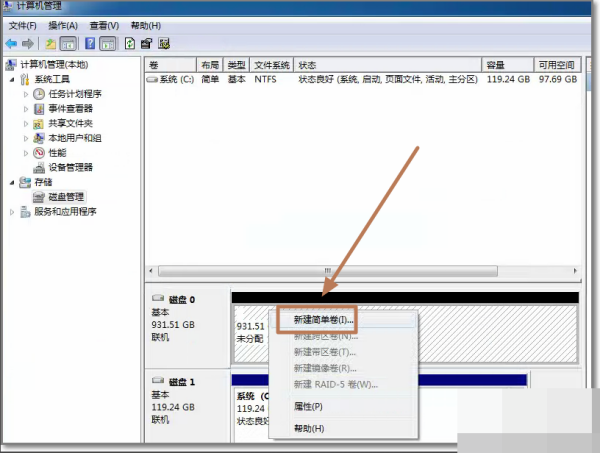
Task: Click the 系统工具 tools icon
Action: pos(25,79)
